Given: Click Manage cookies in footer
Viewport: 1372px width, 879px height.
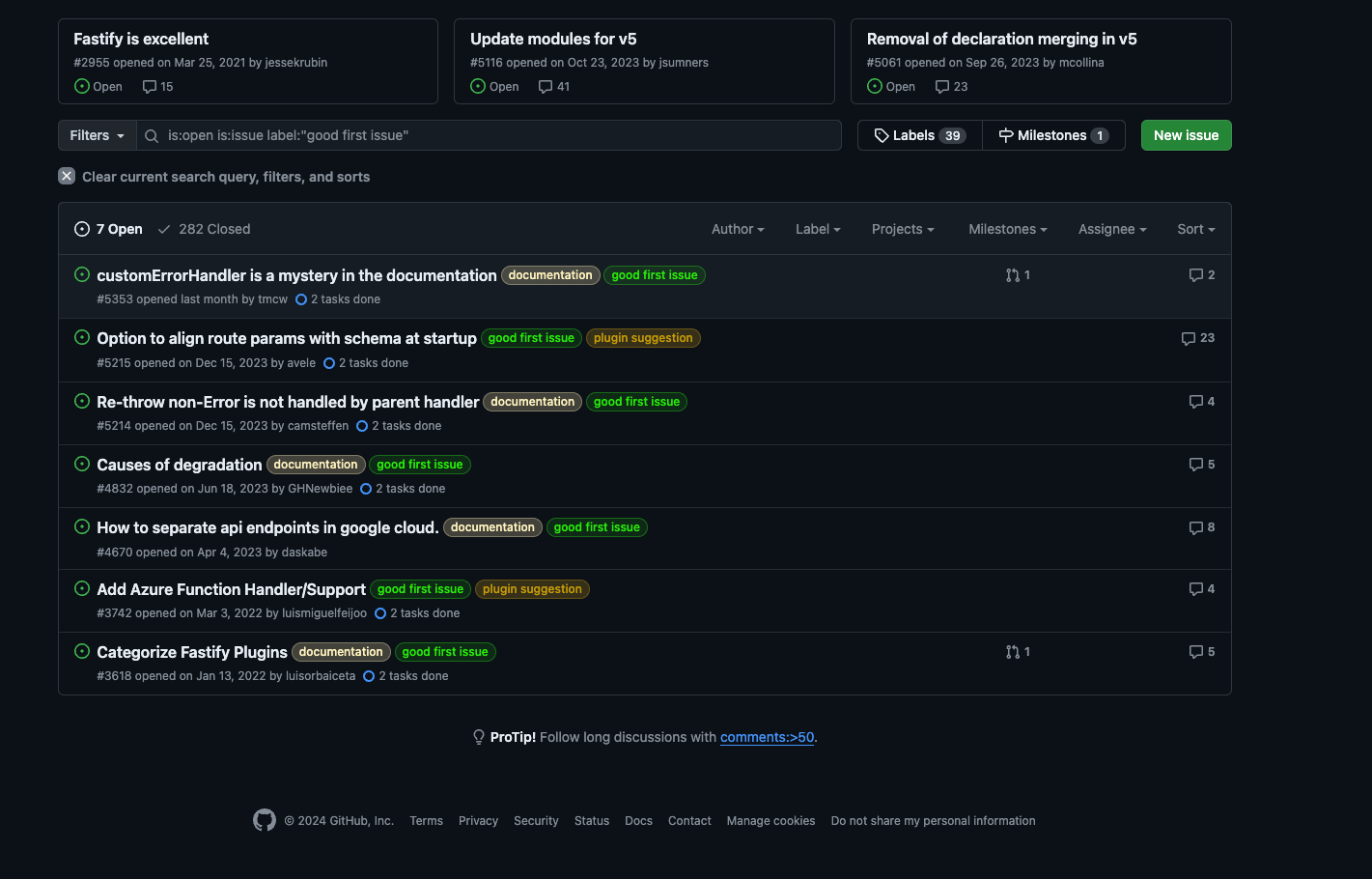Looking at the screenshot, I should coord(770,821).
